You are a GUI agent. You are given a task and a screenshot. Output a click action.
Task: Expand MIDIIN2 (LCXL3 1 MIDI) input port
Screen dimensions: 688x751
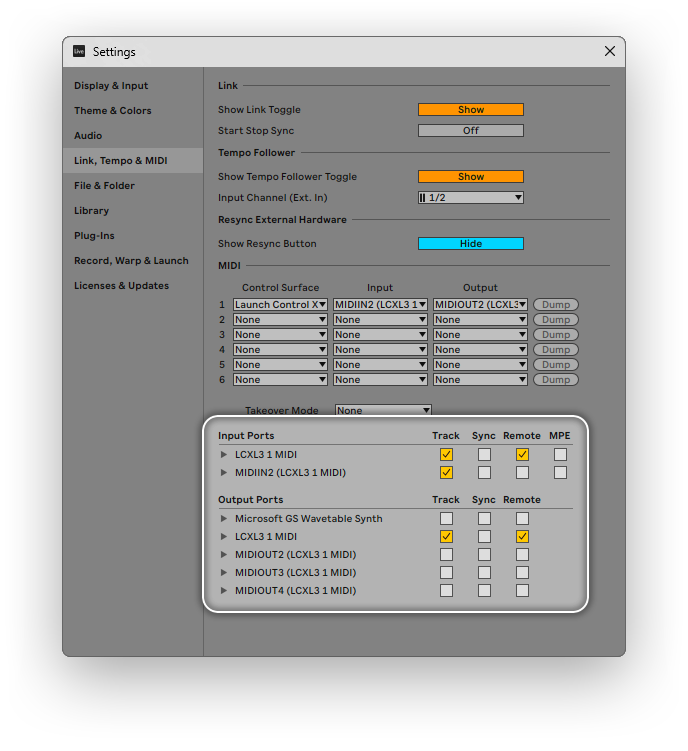(x=223, y=473)
